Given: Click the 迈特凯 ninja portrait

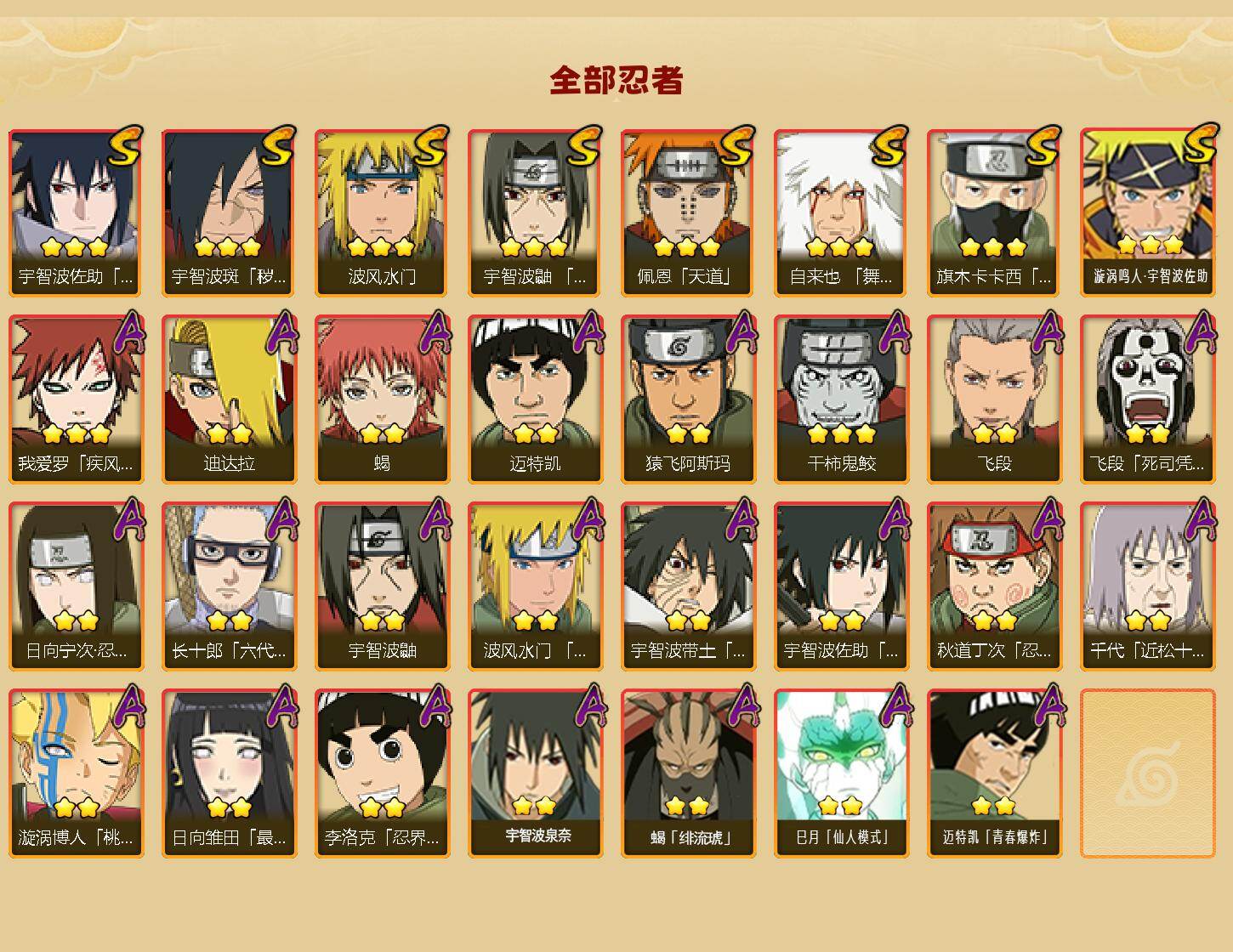Looking at the screenshot, I should coord(535,399).
